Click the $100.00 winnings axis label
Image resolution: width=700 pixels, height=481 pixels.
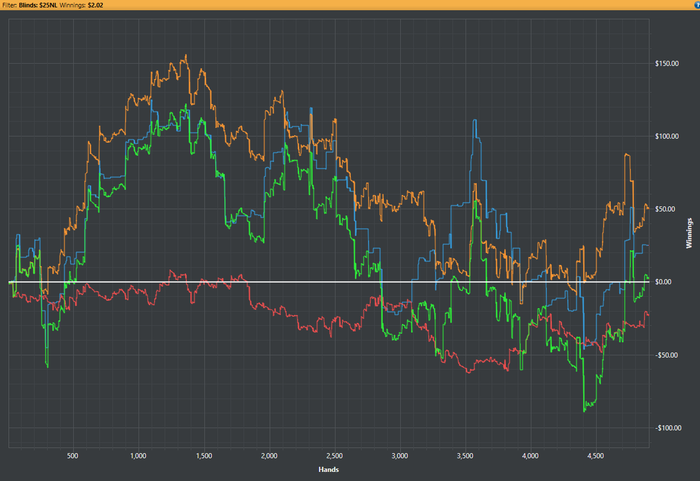click(667, 136)
